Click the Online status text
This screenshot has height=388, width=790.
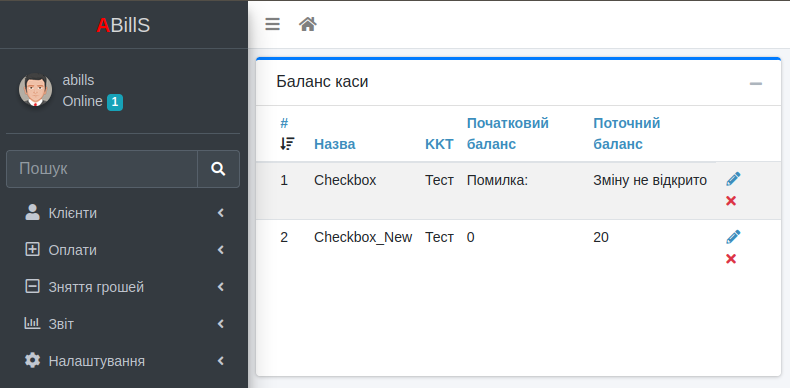pos(83,101)
